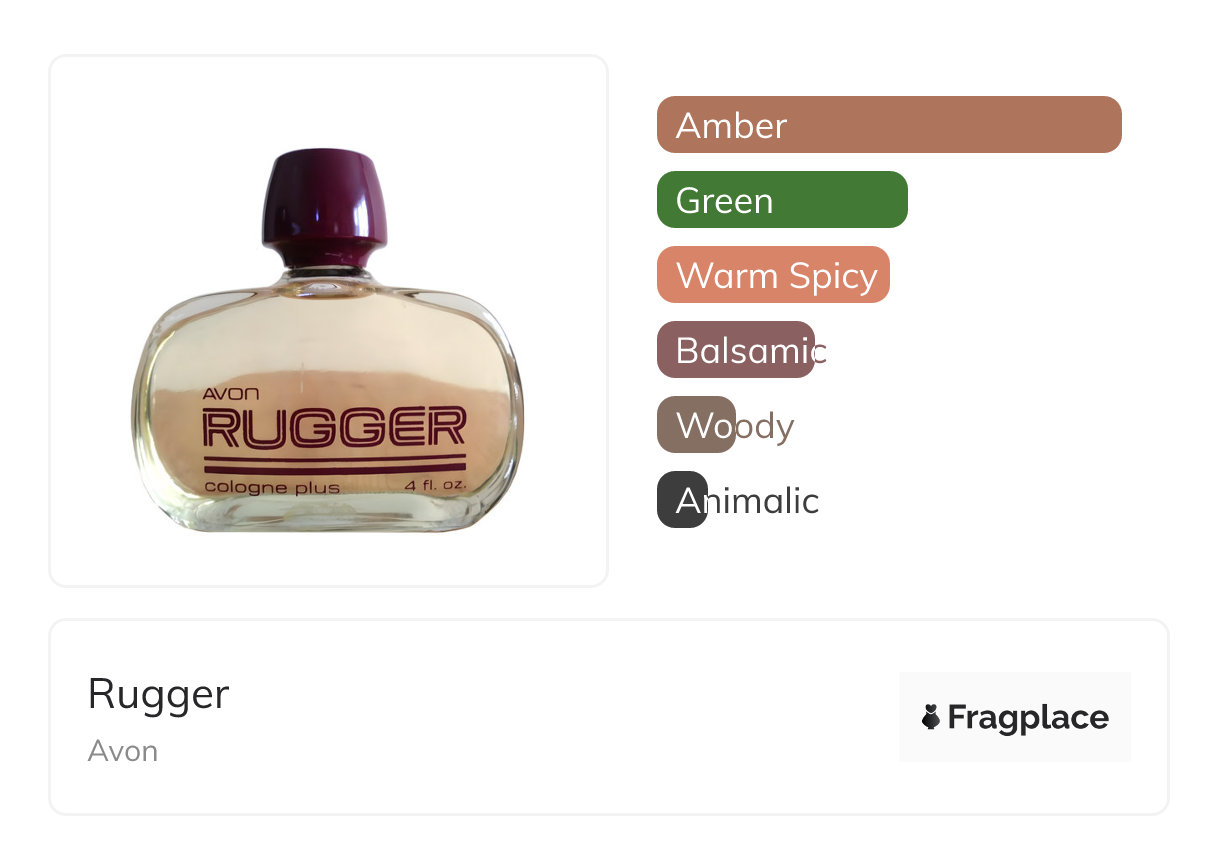Click the 'cologne plus' text on bottle
The image size is (1218, 864).
point(272,488)
